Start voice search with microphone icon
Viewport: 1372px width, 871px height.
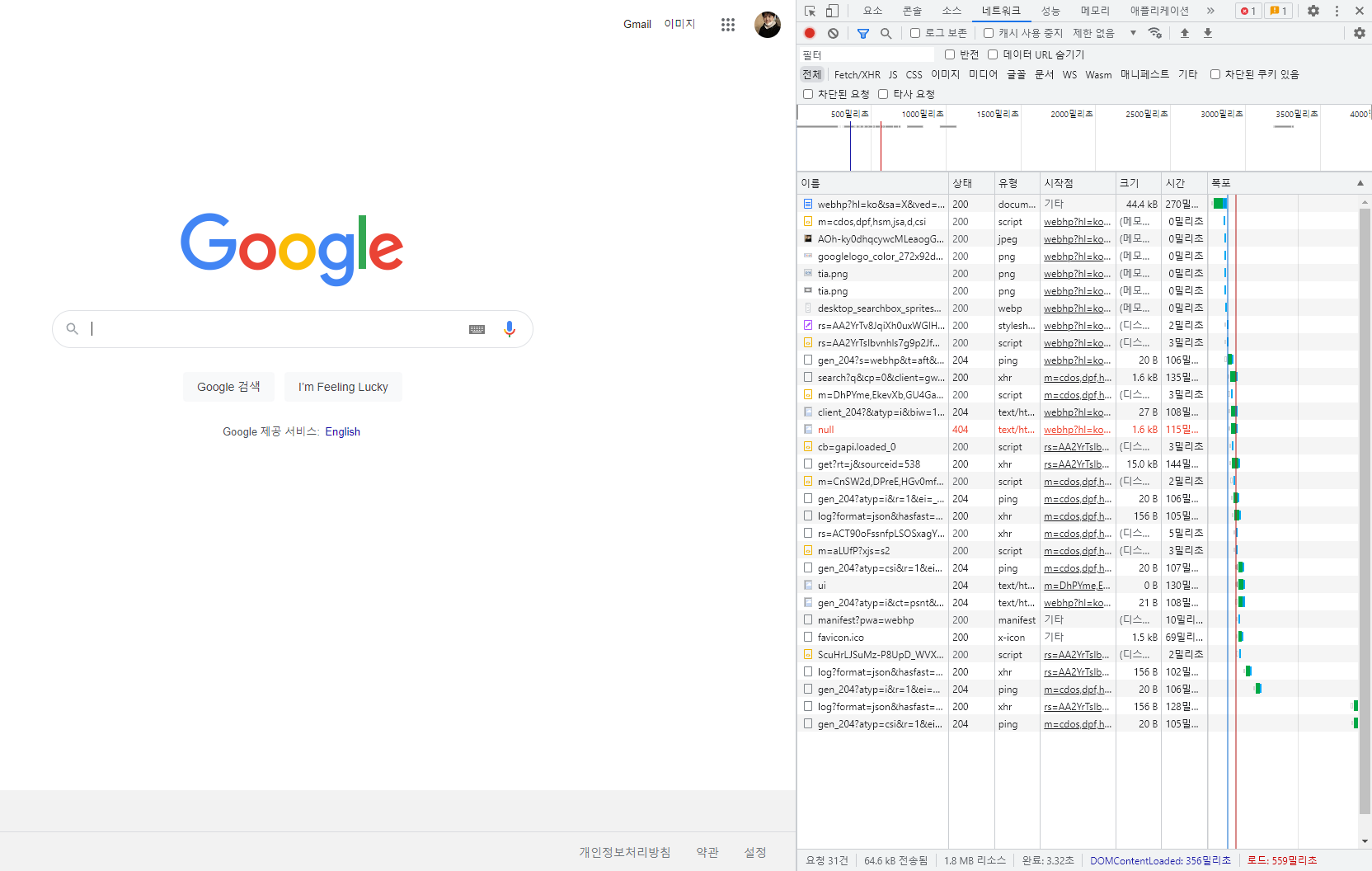click(510, 329)
